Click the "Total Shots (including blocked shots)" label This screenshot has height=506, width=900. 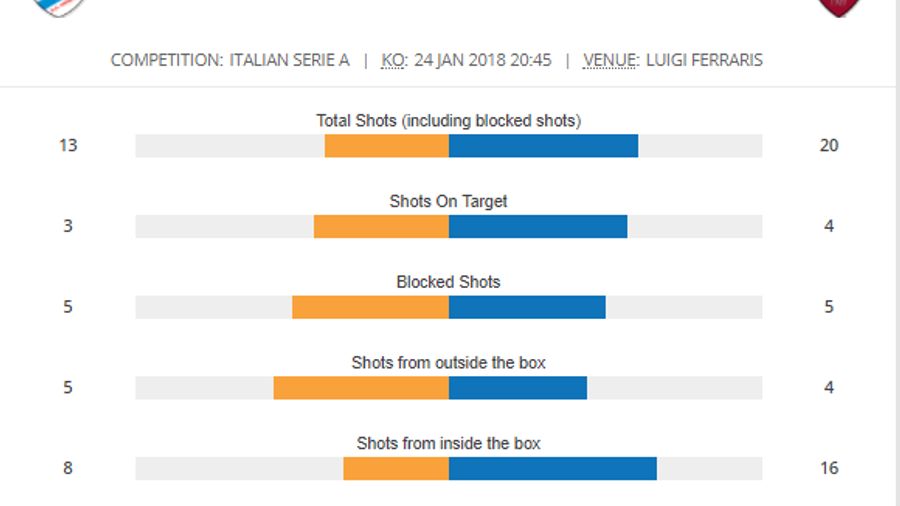coord(448,121)
